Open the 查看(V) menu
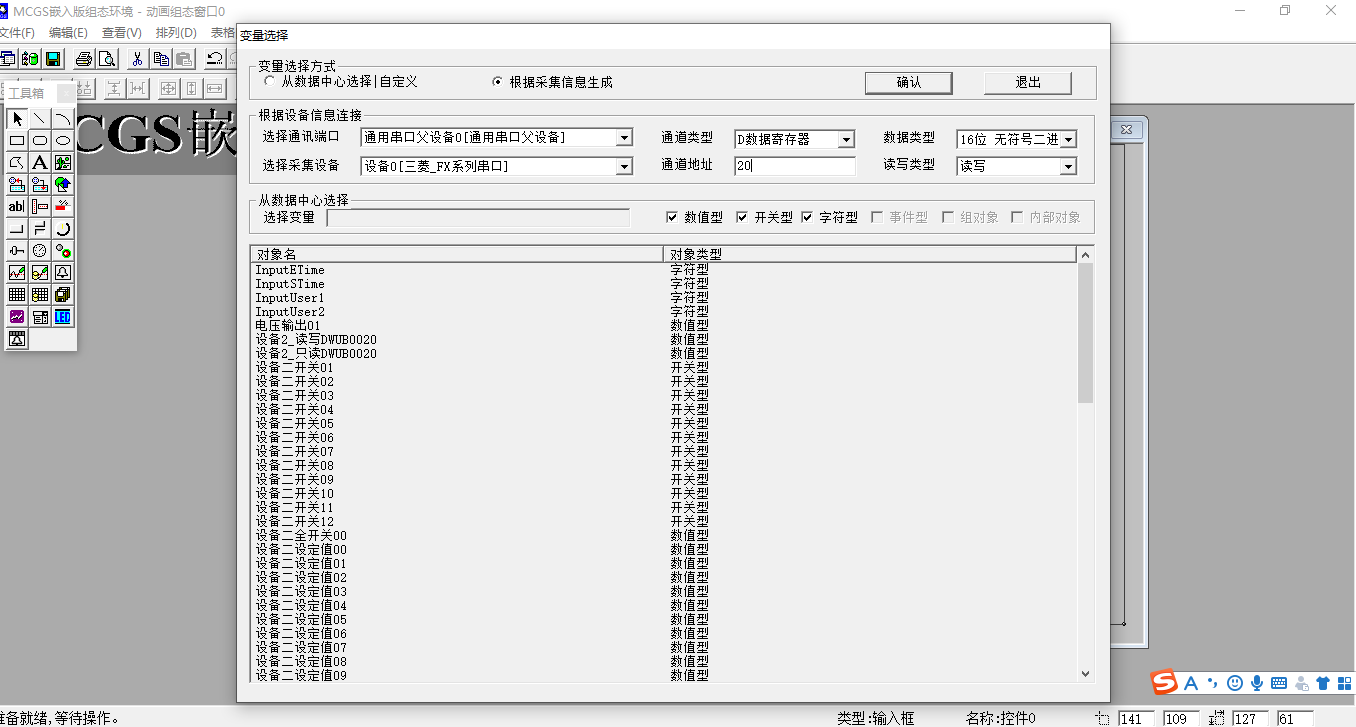This screenshot has width=1356, height=727. pos(122,33)
